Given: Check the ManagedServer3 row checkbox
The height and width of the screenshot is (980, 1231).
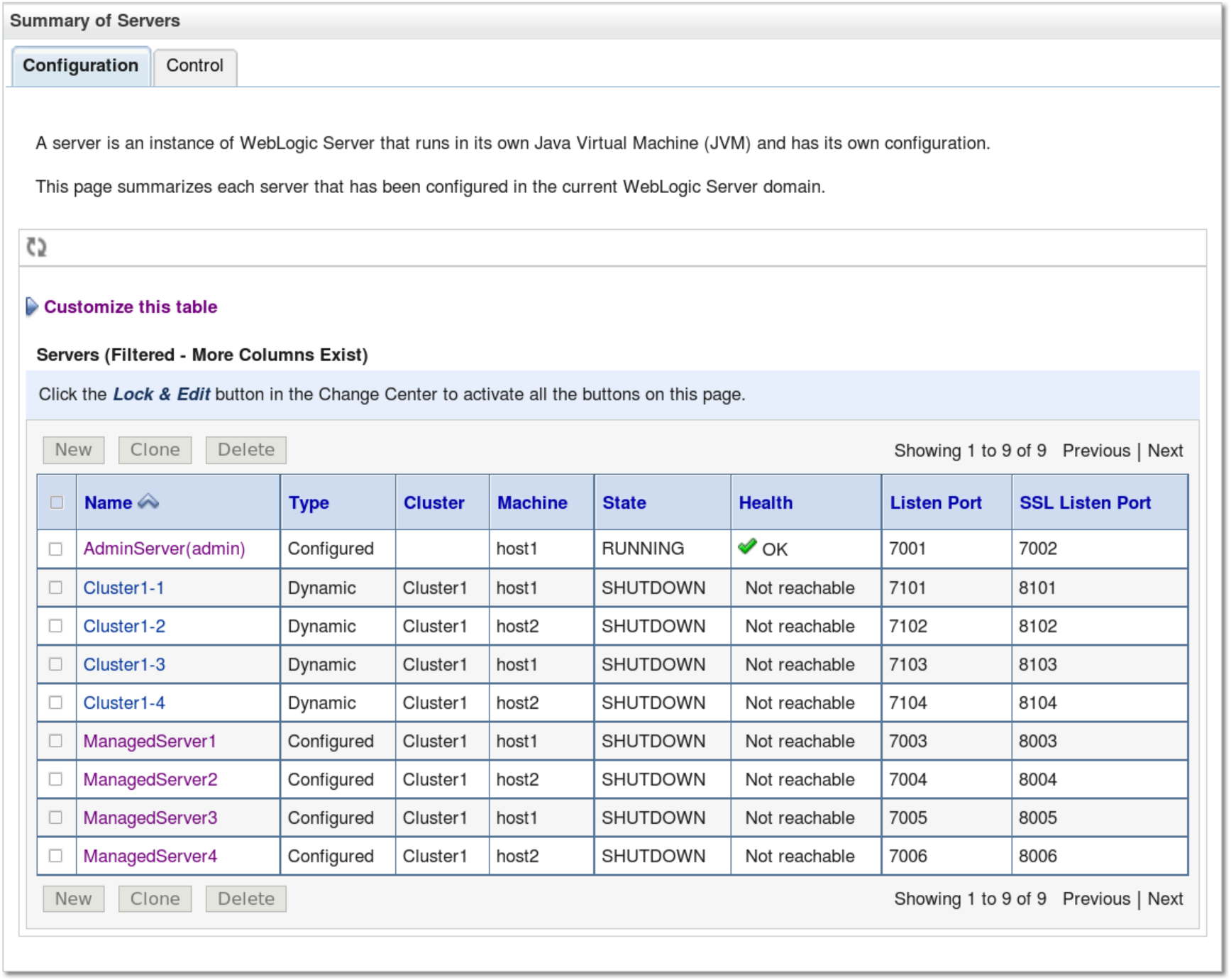Looking at the screenshot, I should pyautogui.click(x=55, y=817).
